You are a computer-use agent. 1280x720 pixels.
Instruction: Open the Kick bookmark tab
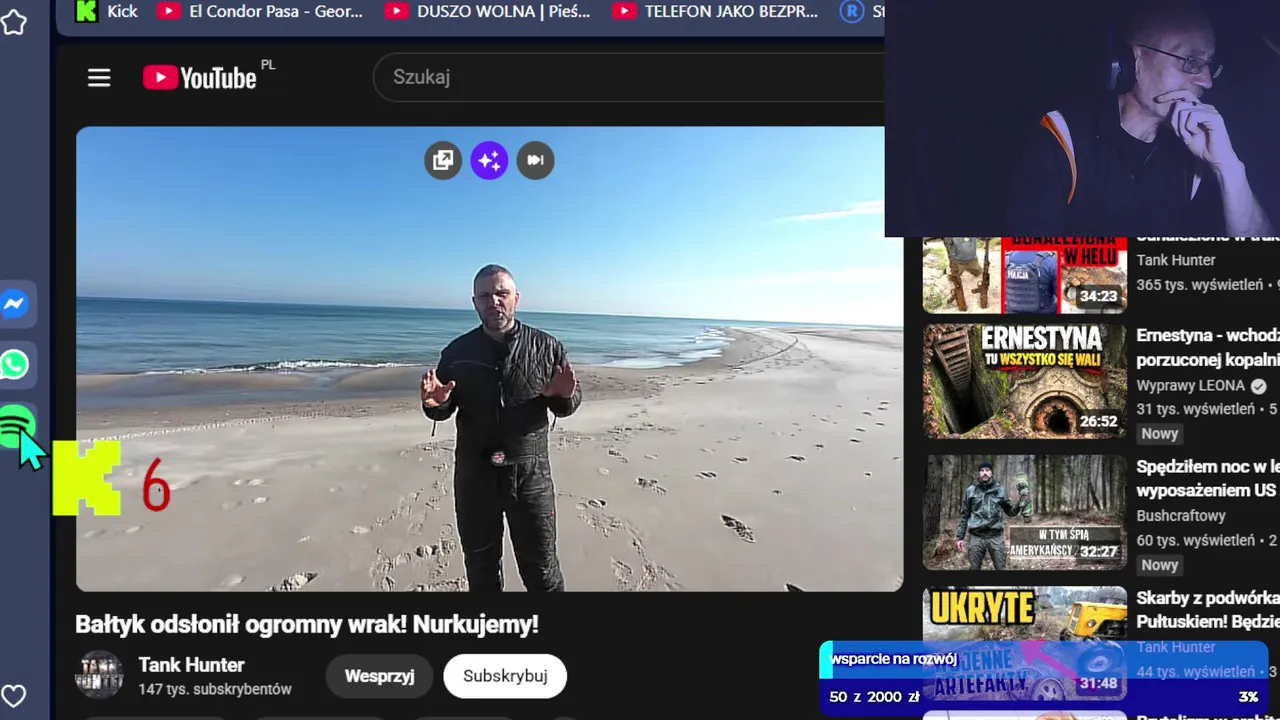click(x=107, y=12)
